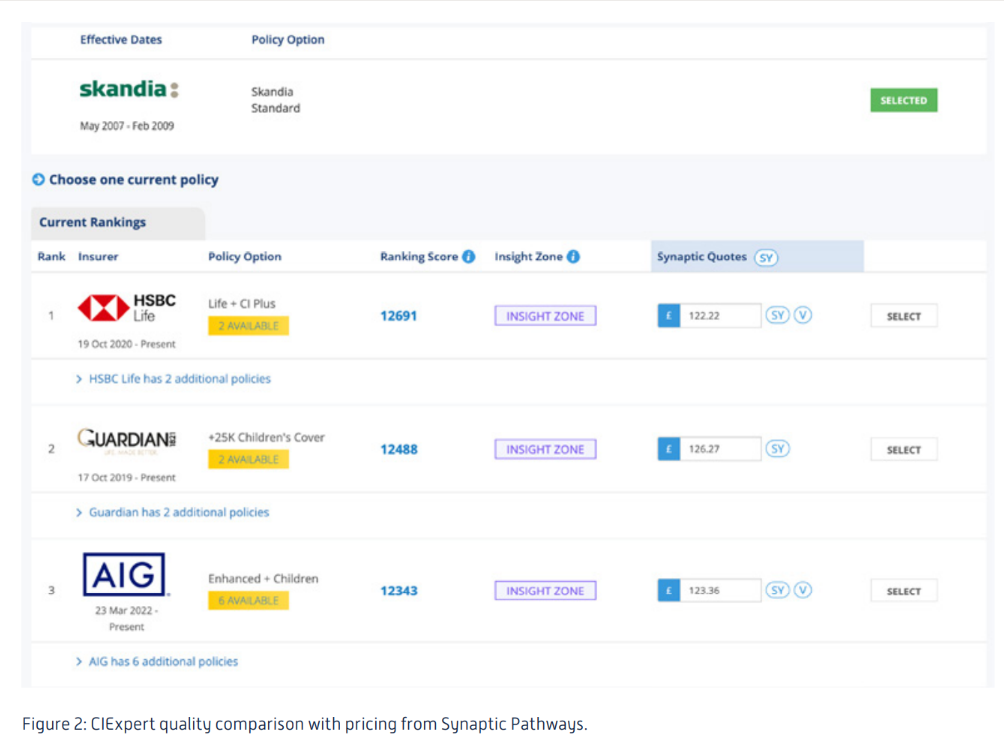1004x745 pixels.
Task: Click the SY icon in AIG row
Action: coord(777,590)
